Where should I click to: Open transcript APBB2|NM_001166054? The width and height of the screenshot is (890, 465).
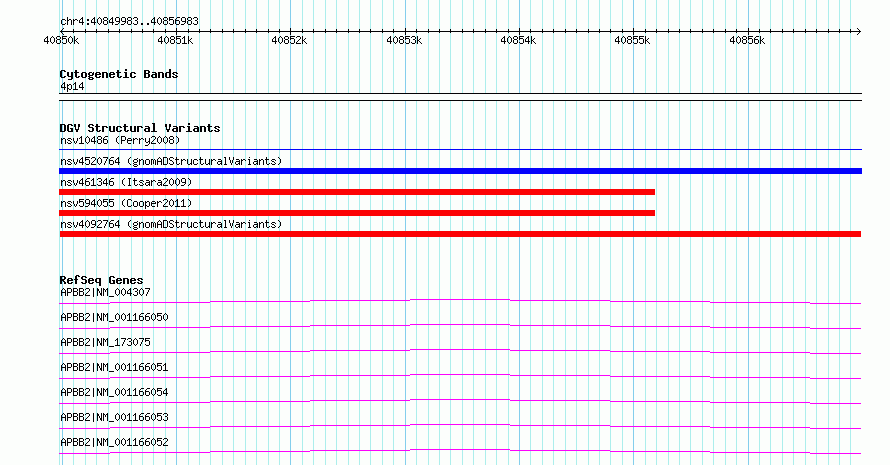click(114, 392)
